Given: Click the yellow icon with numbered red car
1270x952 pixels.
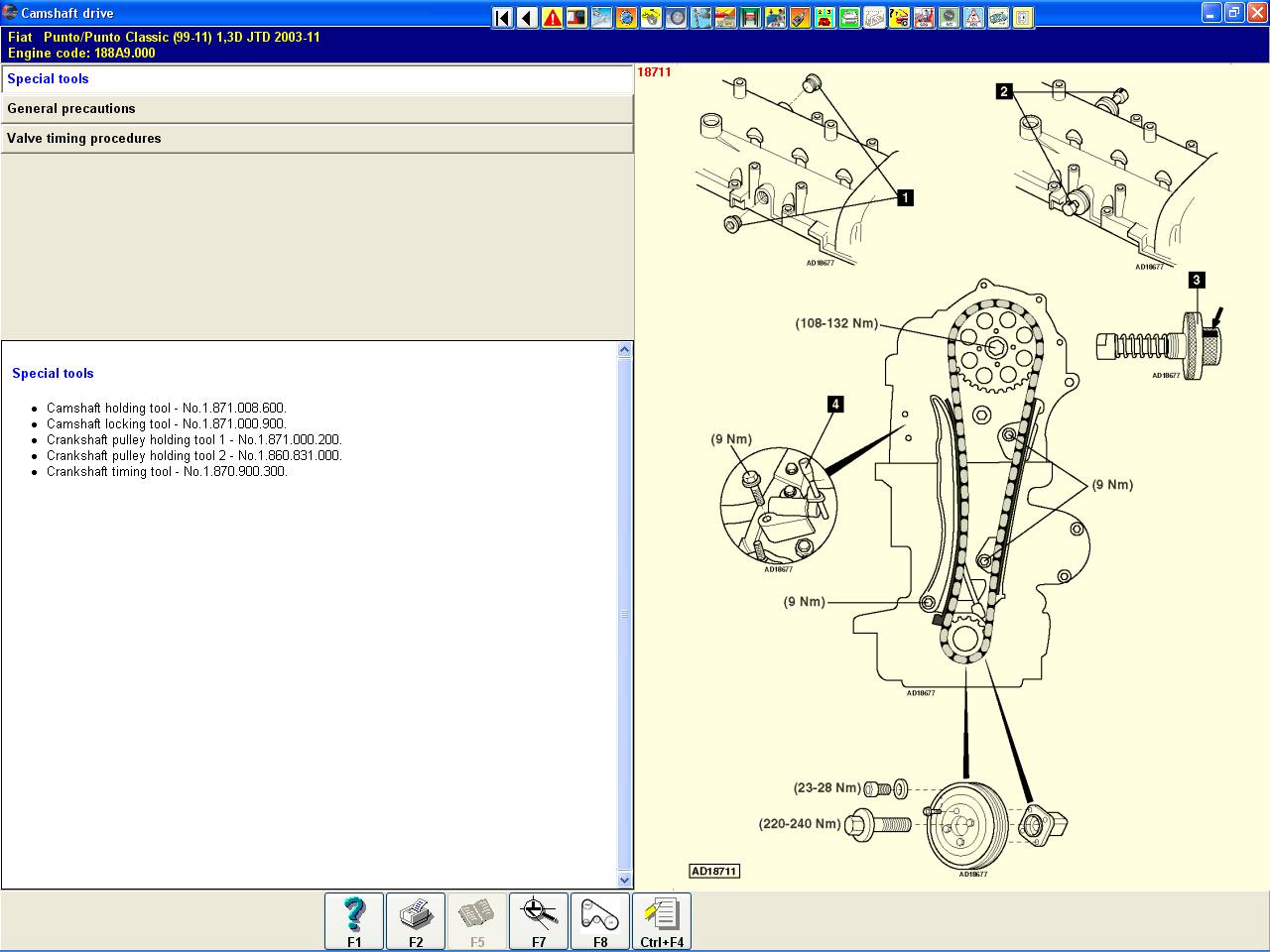Looking at the screenshot, I should click(x=825, y=17).
